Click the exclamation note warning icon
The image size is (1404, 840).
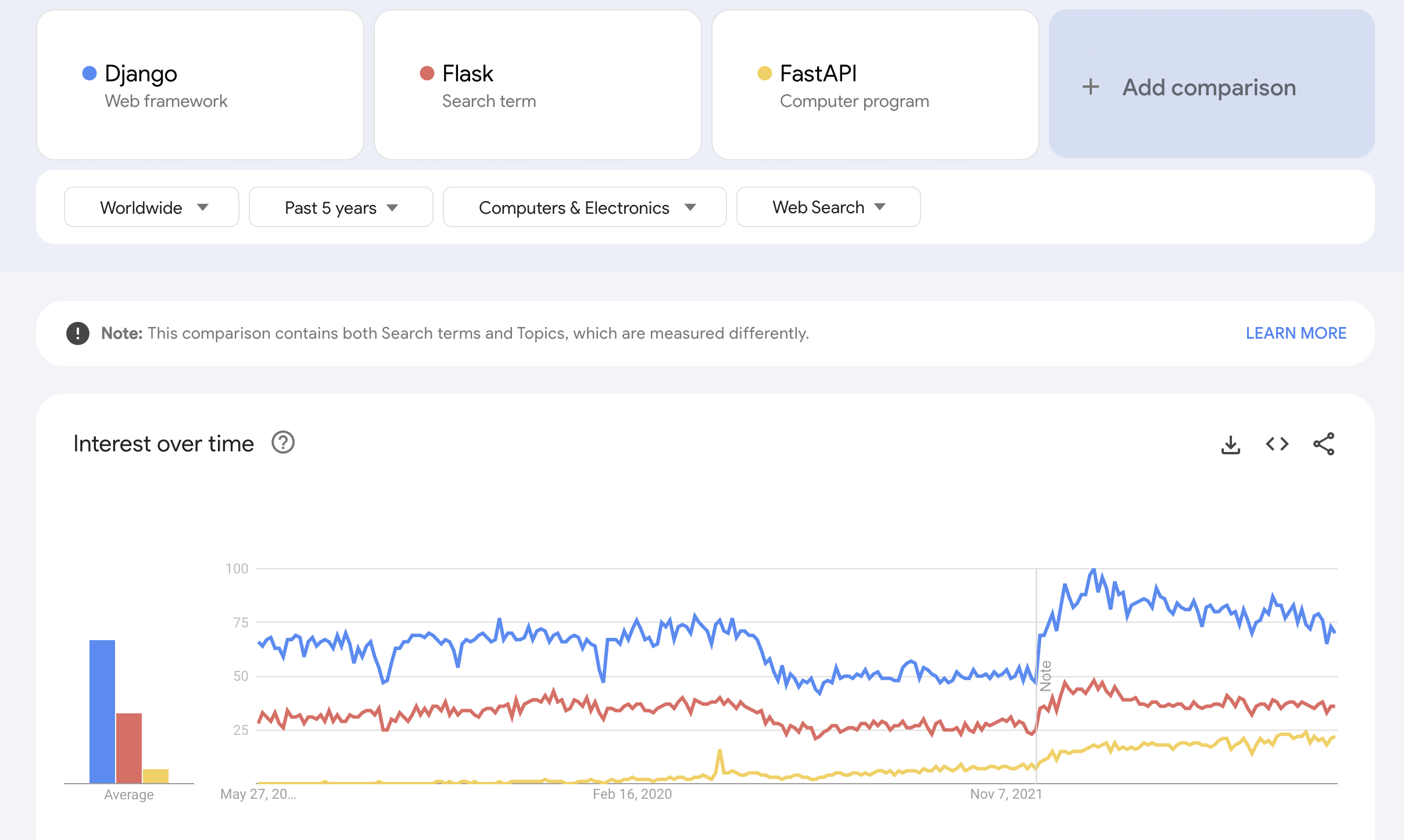78,333
